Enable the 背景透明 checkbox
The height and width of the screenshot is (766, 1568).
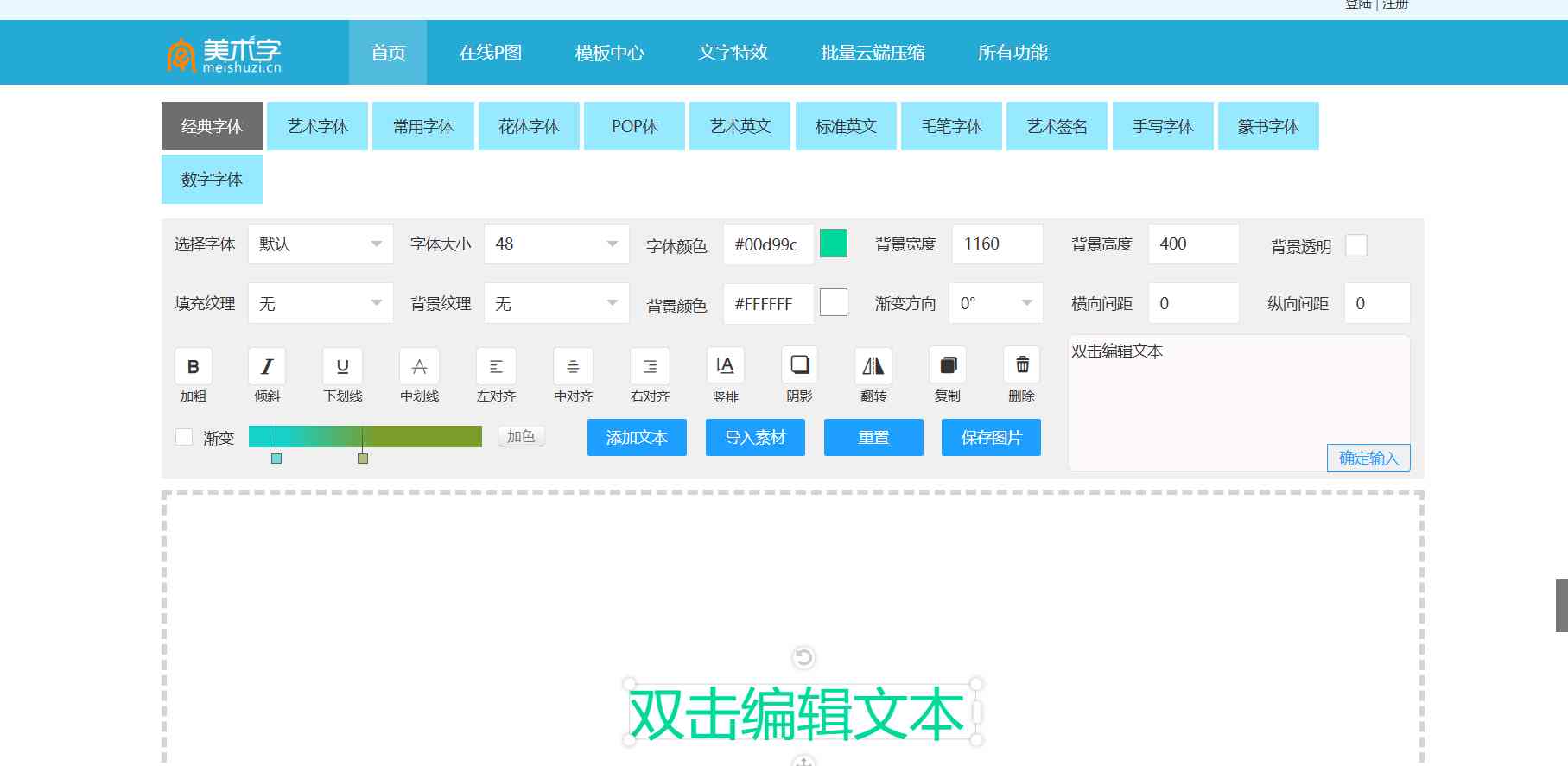[1356, 245]
